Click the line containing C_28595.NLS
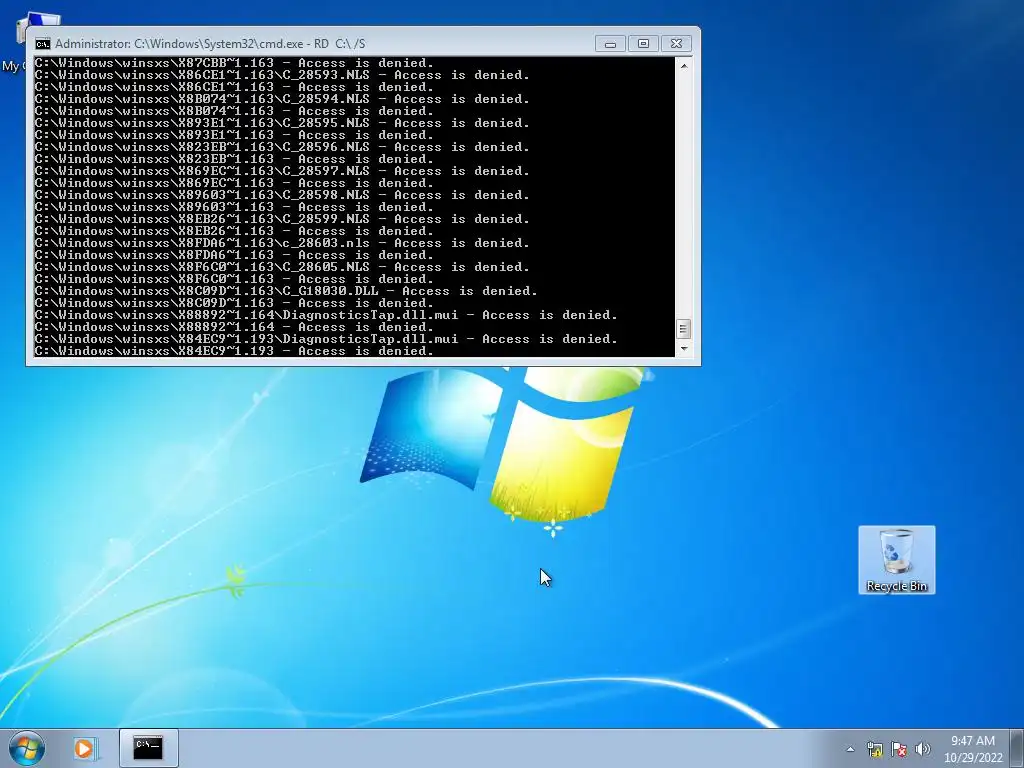The image size is (1024, 768). [282, 123]
